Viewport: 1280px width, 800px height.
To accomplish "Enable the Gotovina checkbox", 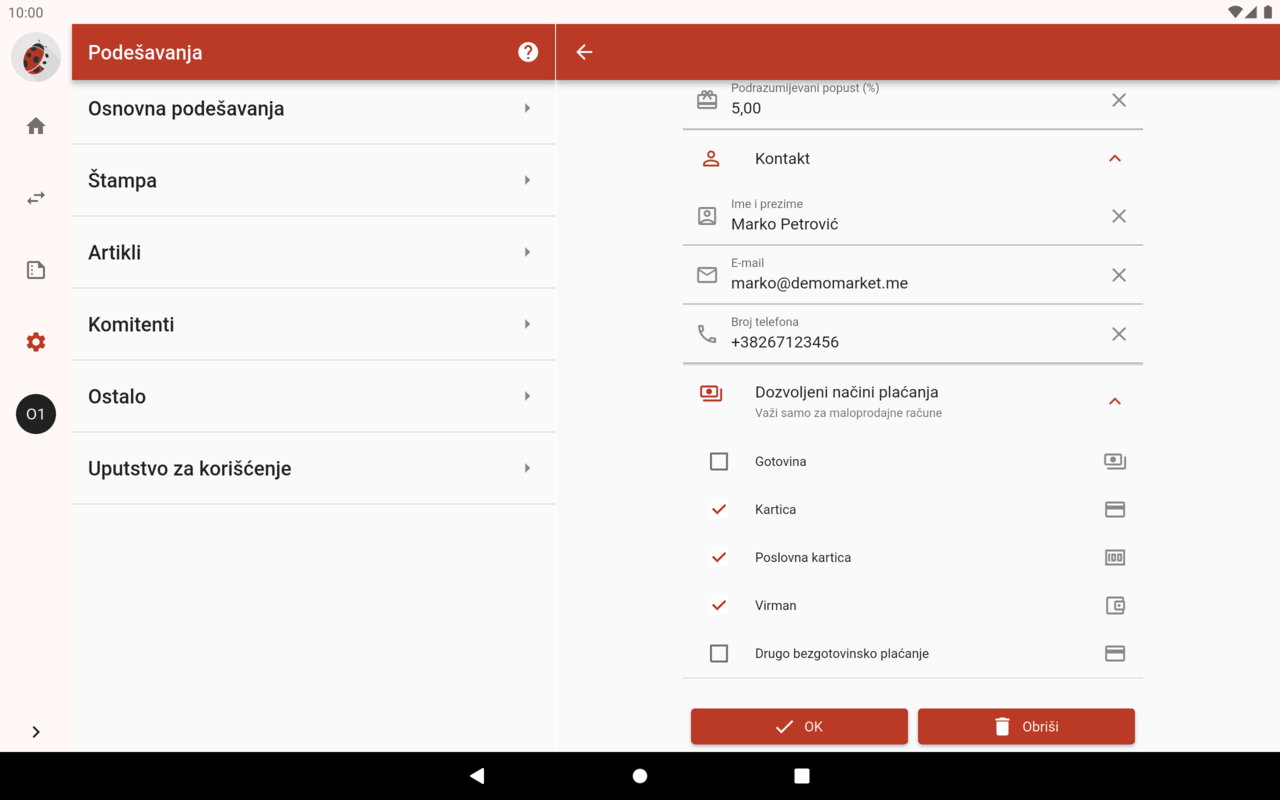I will click(719, 461).
